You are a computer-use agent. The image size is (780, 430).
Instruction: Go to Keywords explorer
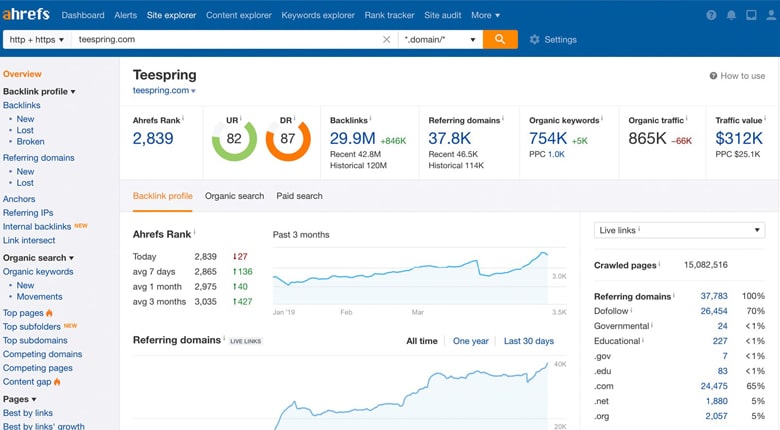(318, 15)
